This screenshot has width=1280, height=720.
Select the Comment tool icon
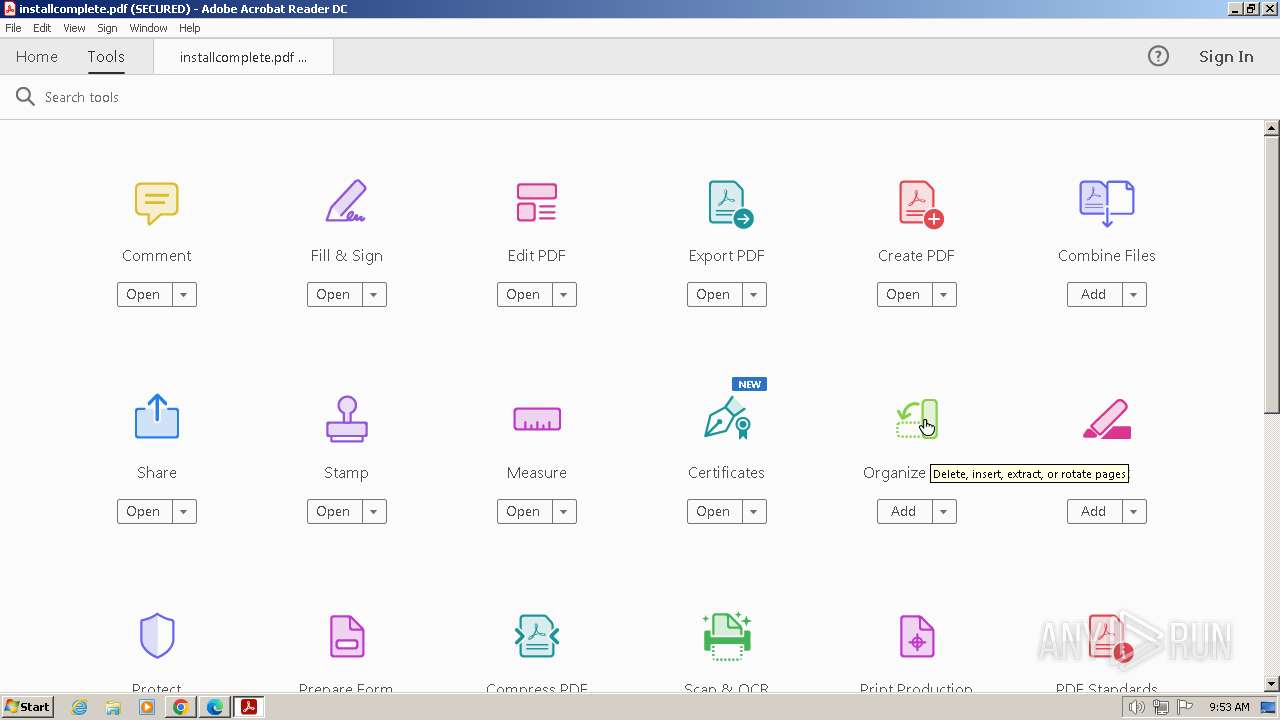(157, 203)
